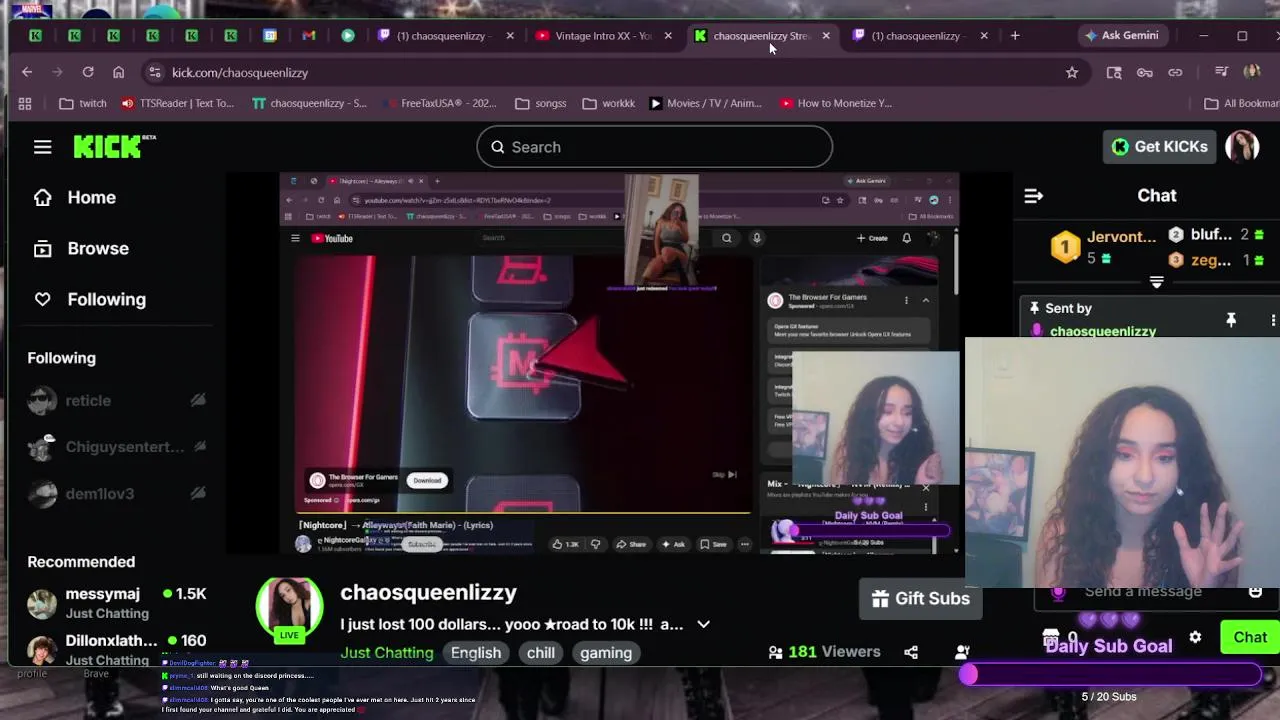Switch to first Twitch chaosqueenlizzy tab
Screen dimensions: 1280x720
click(446, 35)
